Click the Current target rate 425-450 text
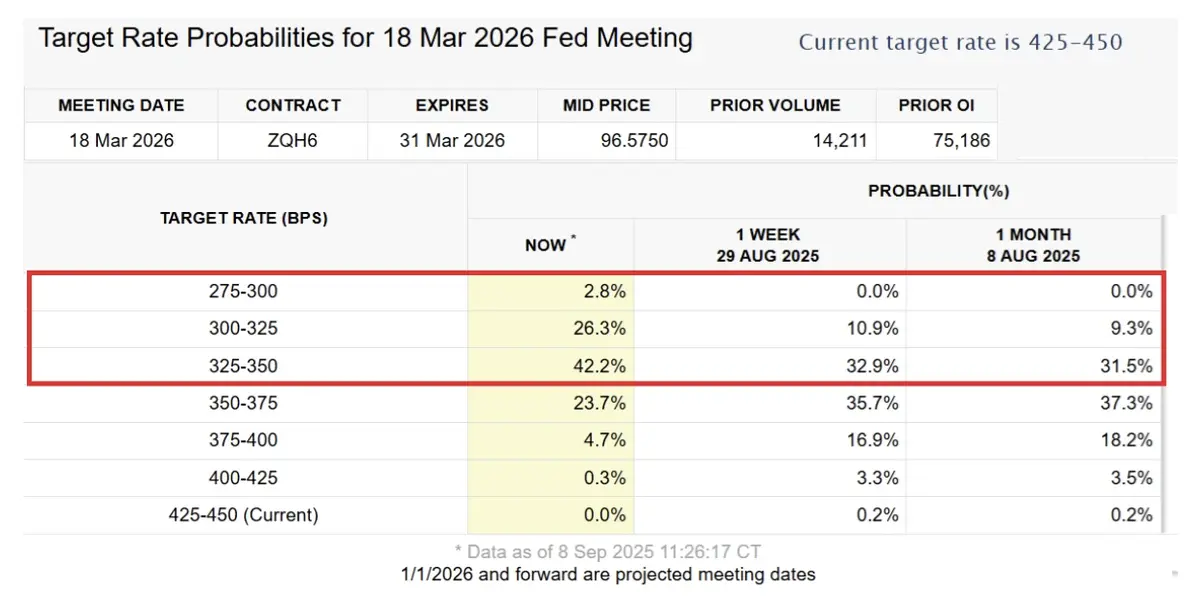1199x610 pixels. point(960,43)
